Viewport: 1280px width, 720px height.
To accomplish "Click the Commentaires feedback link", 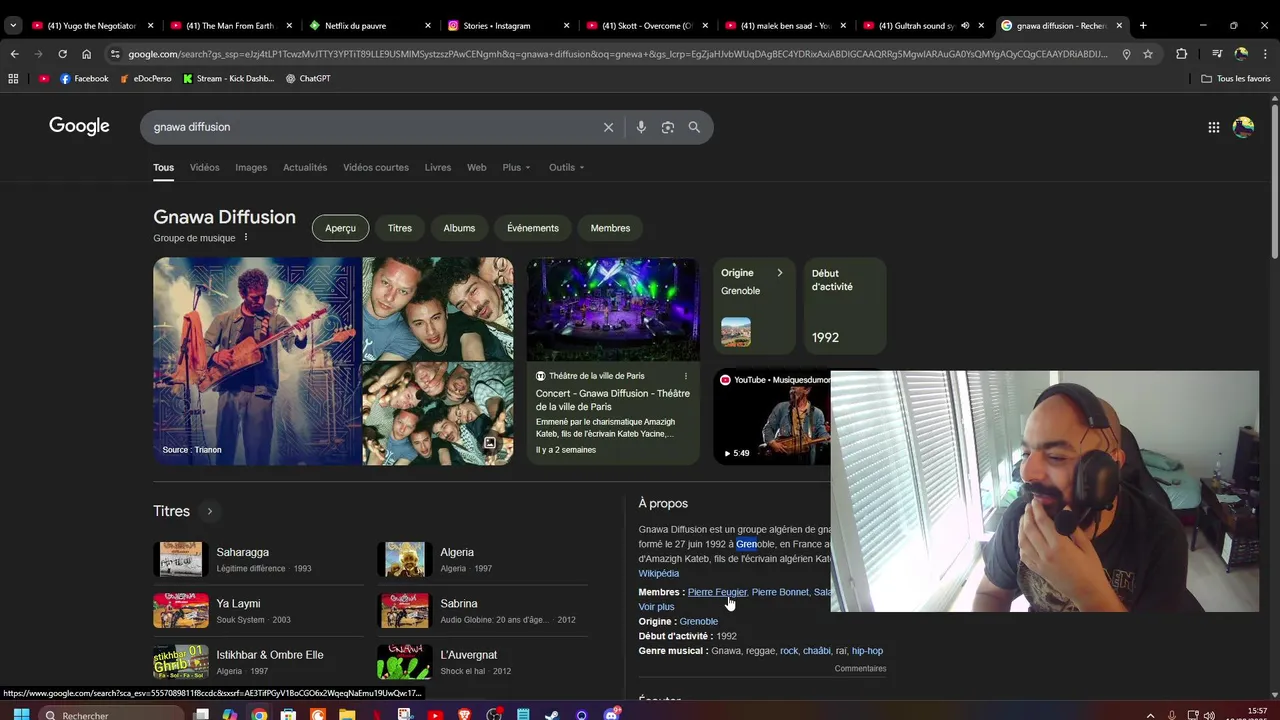I will (x=860, y=669).
